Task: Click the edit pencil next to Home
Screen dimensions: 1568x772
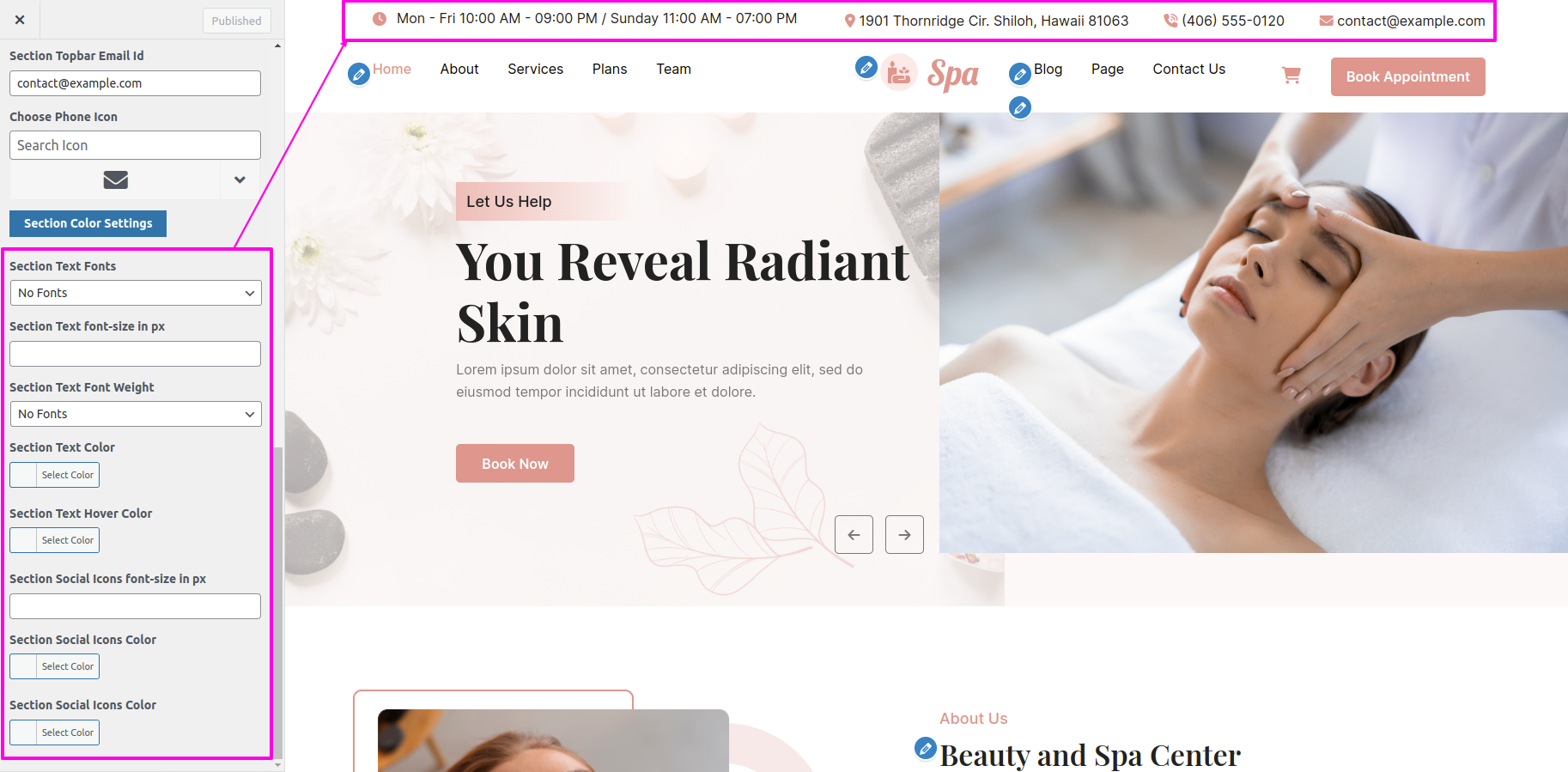Action: click(359, 75)
